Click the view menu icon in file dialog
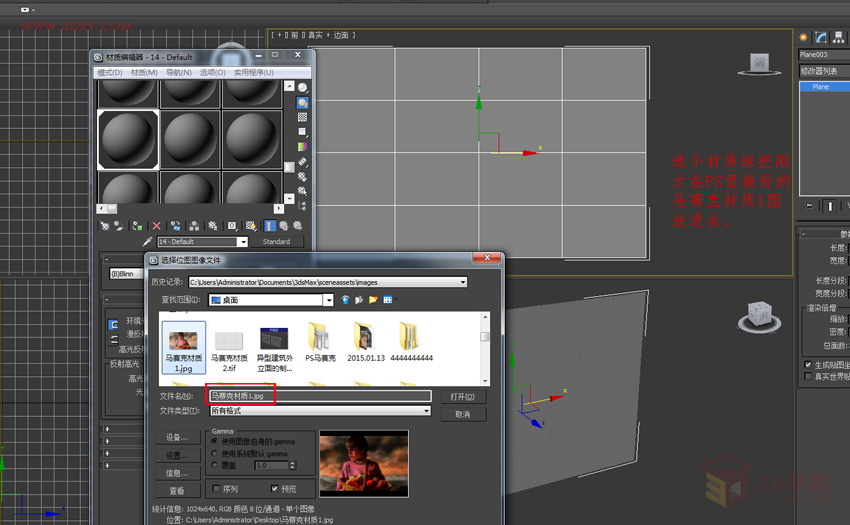This screenshot has width=850, height=525. [389, 299]
